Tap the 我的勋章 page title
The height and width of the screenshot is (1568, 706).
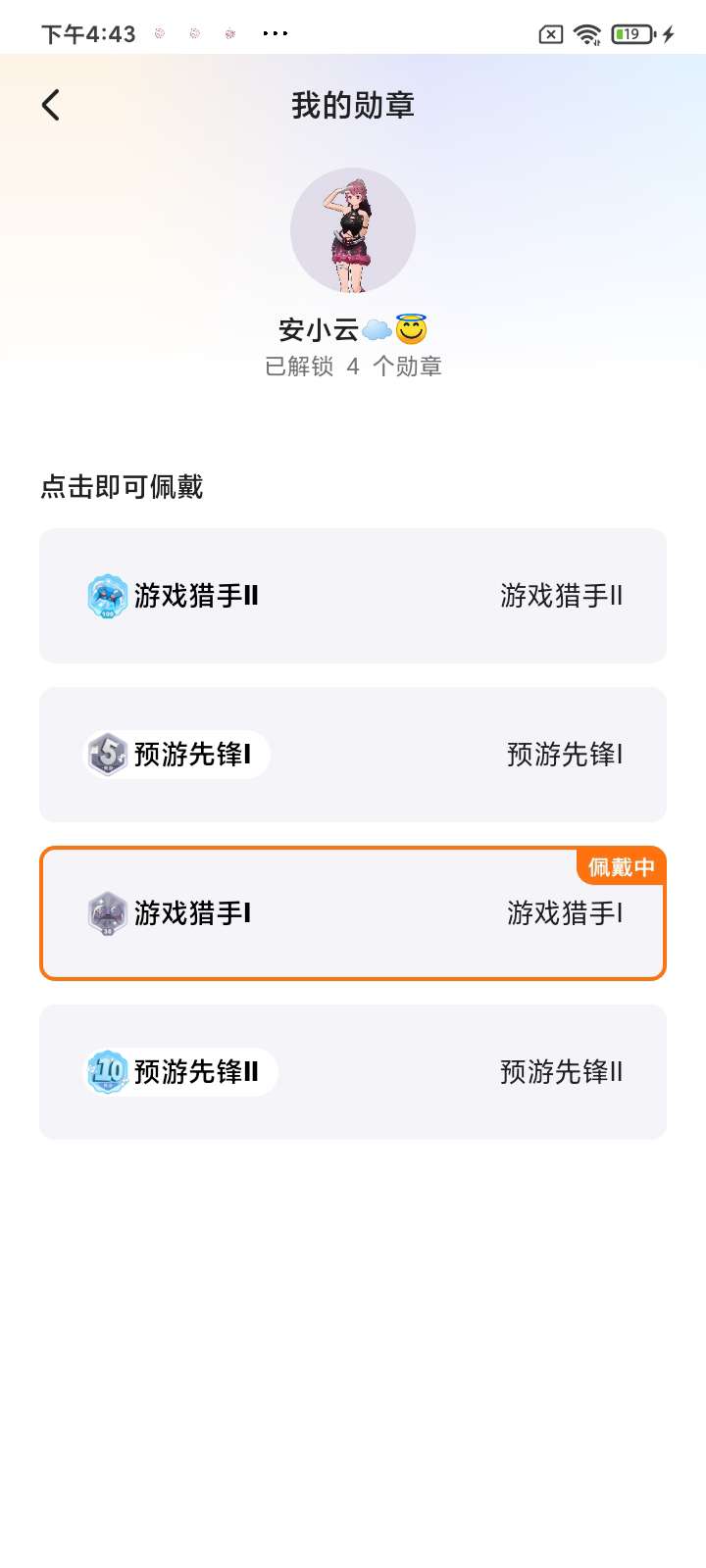click(353, 105)
